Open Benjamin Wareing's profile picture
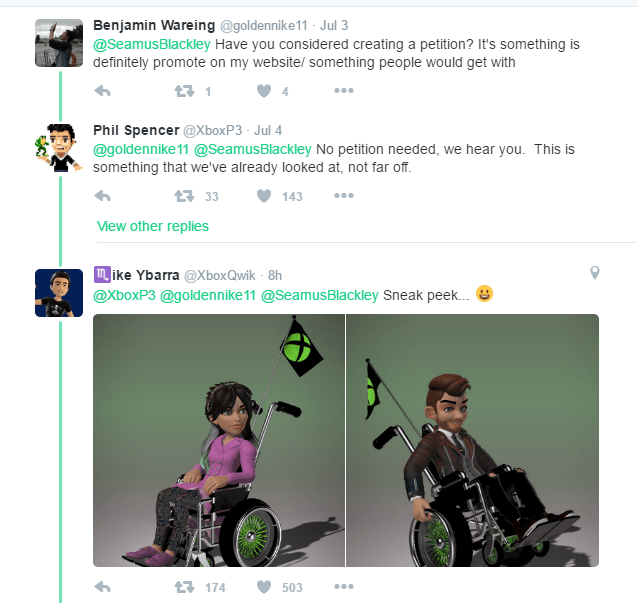 58,43
